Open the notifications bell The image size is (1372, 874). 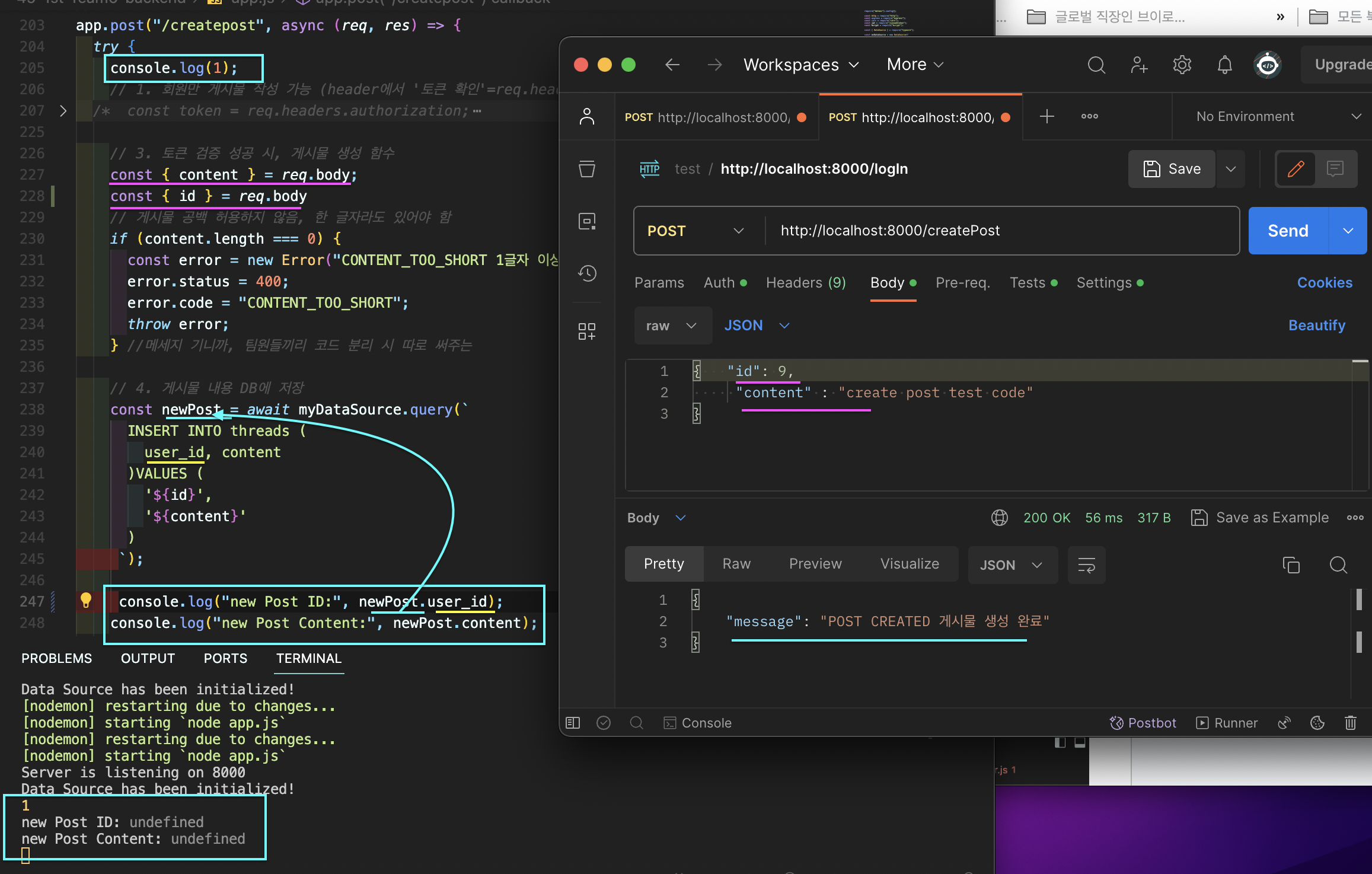[x=1224, y=65]
